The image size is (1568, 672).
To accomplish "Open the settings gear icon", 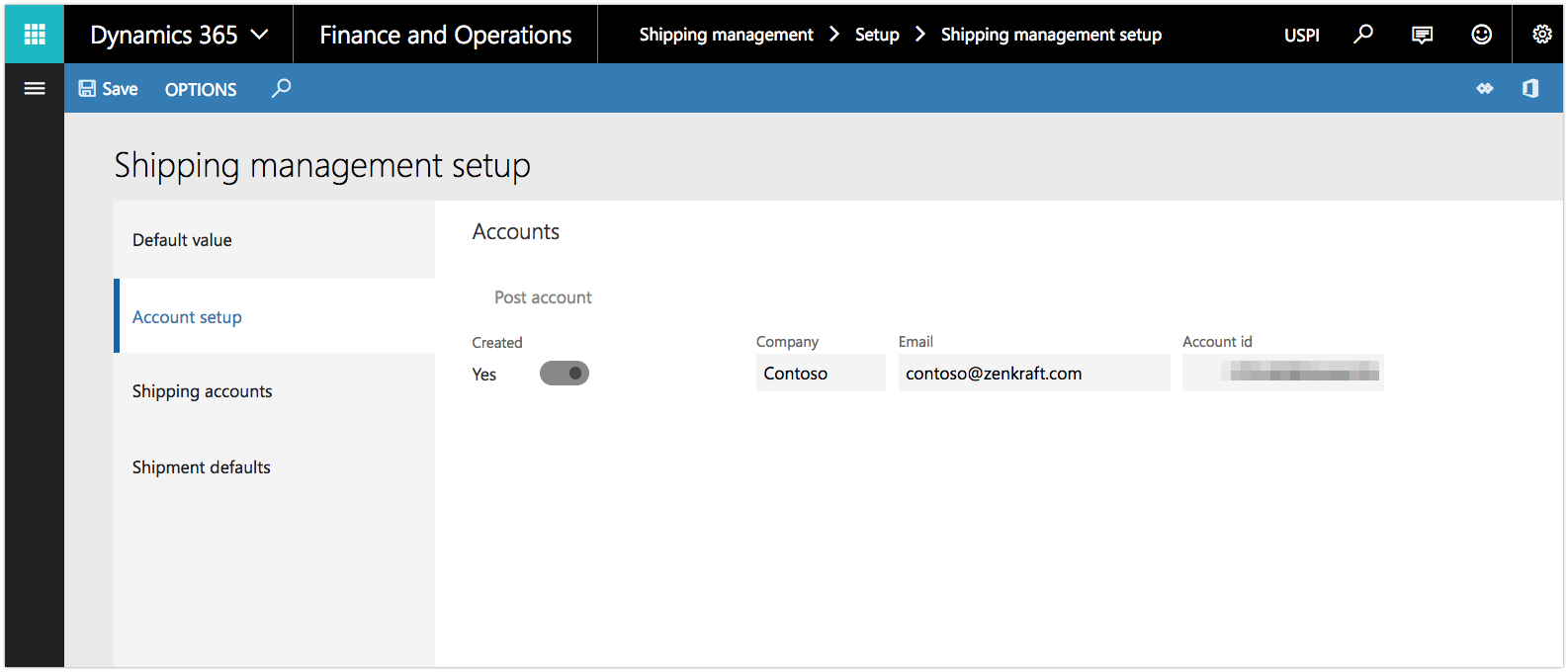I will pos(1541,35).
